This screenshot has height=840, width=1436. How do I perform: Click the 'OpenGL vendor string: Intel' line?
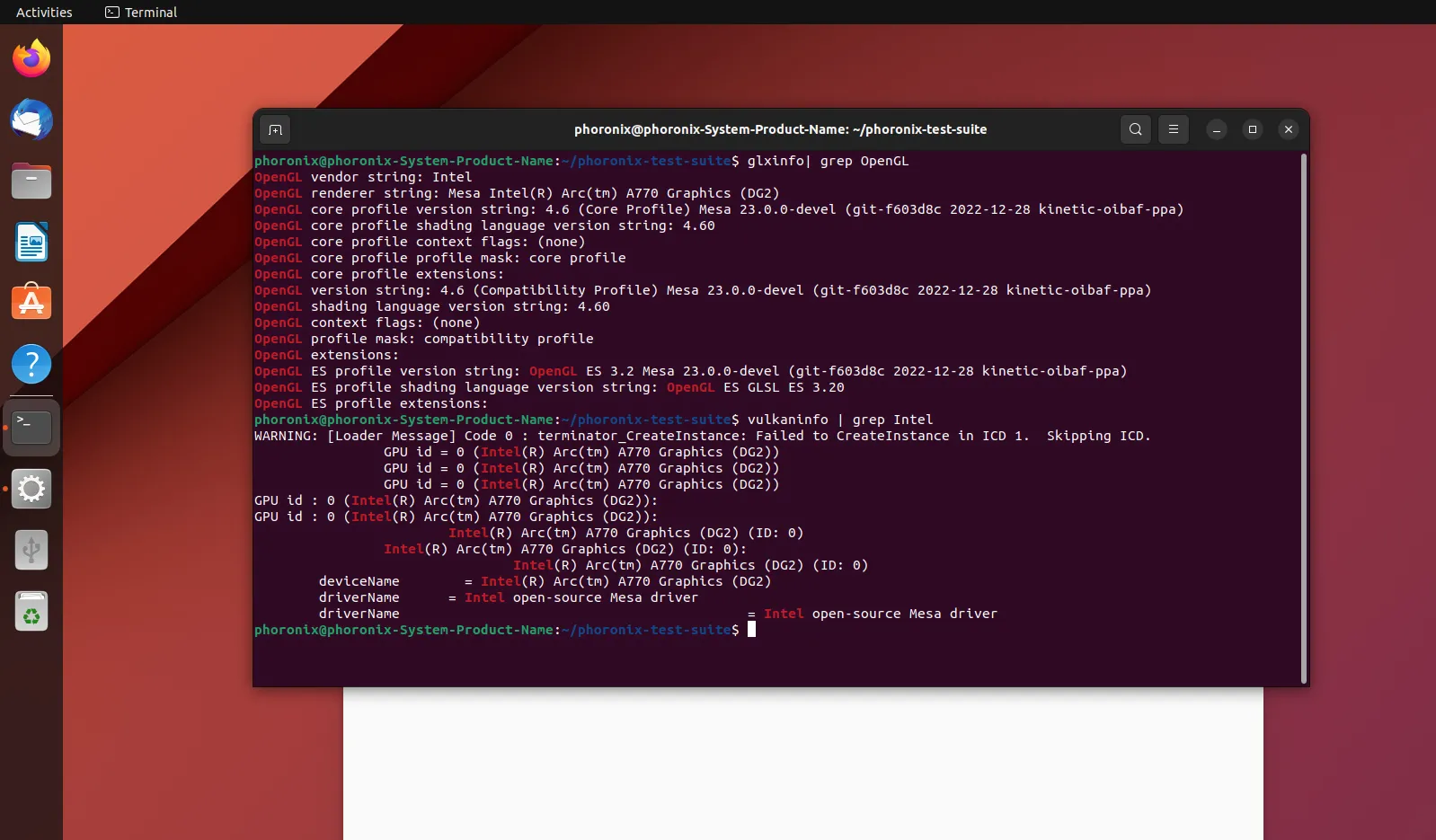click(x=363, y=177)
